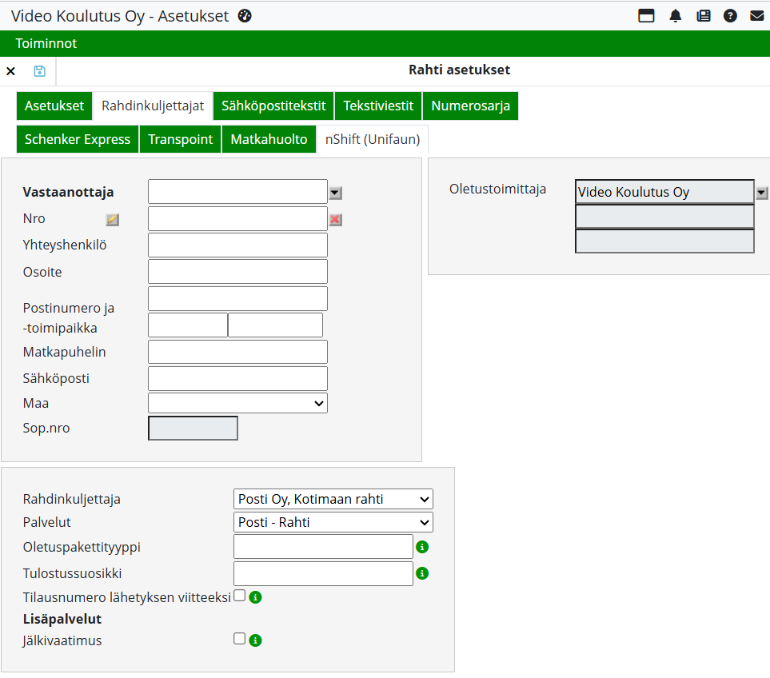770x678 pixels.
Task: Open the notifications bell
Action: pyautogui.click(x=675, y=16)
